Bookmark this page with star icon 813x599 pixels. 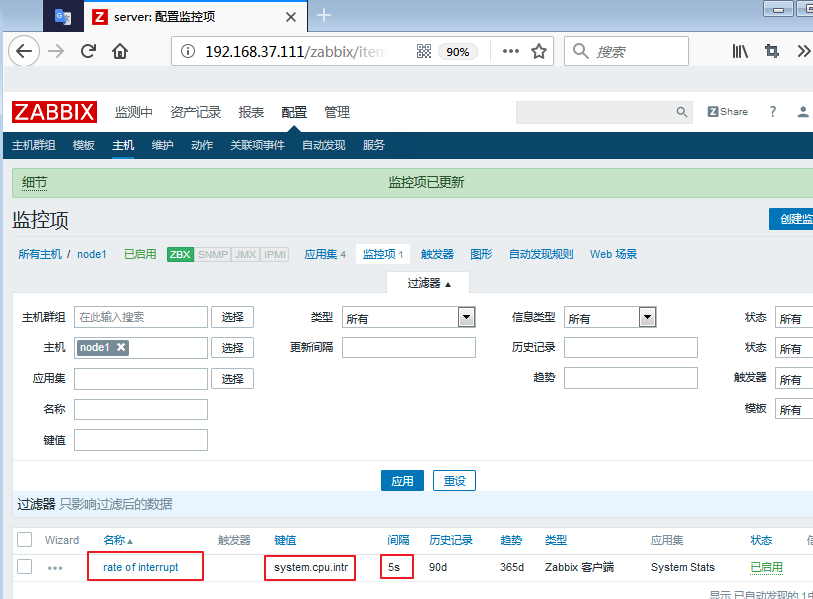coord(539,51)
